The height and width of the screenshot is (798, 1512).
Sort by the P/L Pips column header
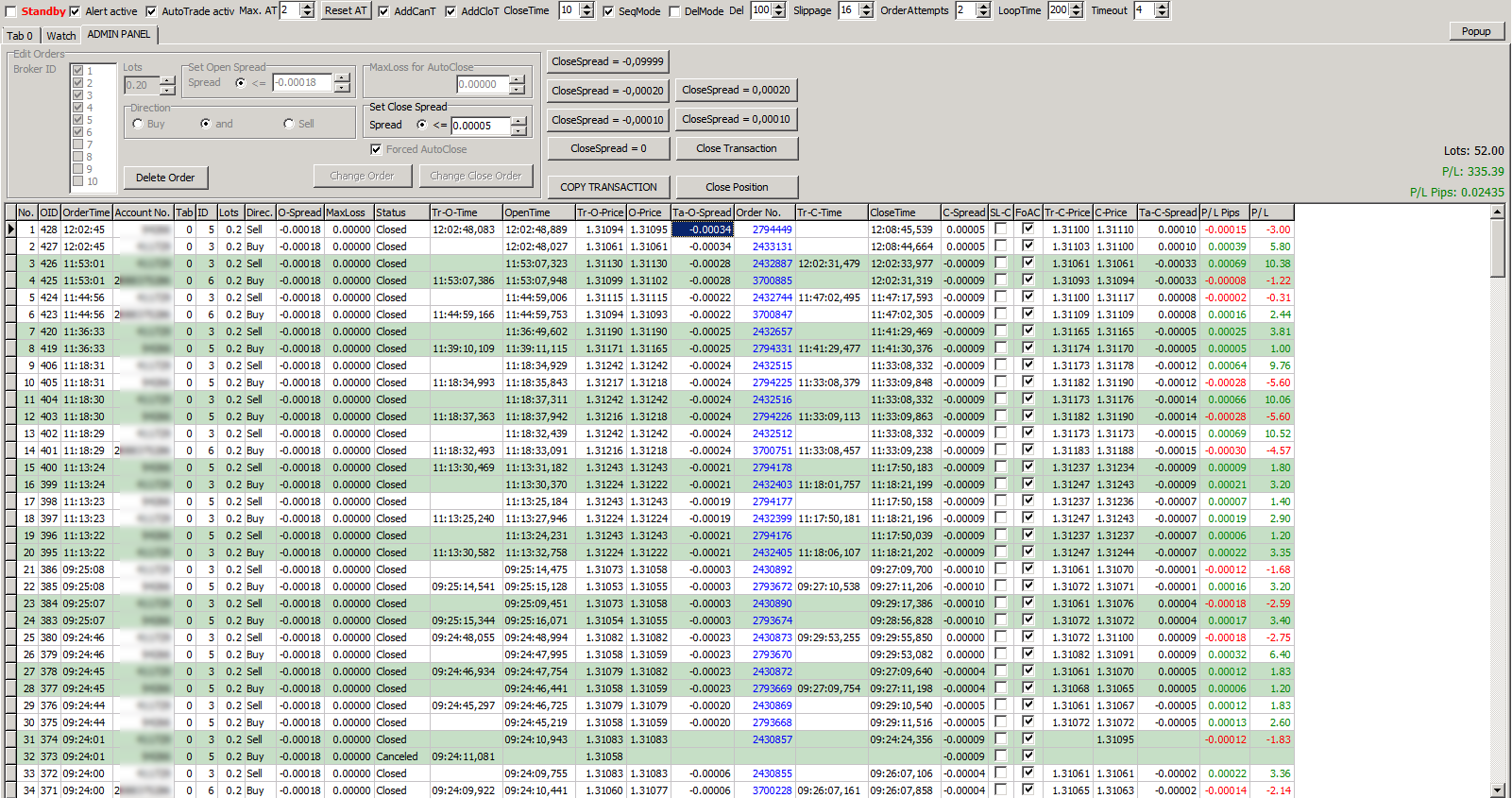tap(1223, 212)
